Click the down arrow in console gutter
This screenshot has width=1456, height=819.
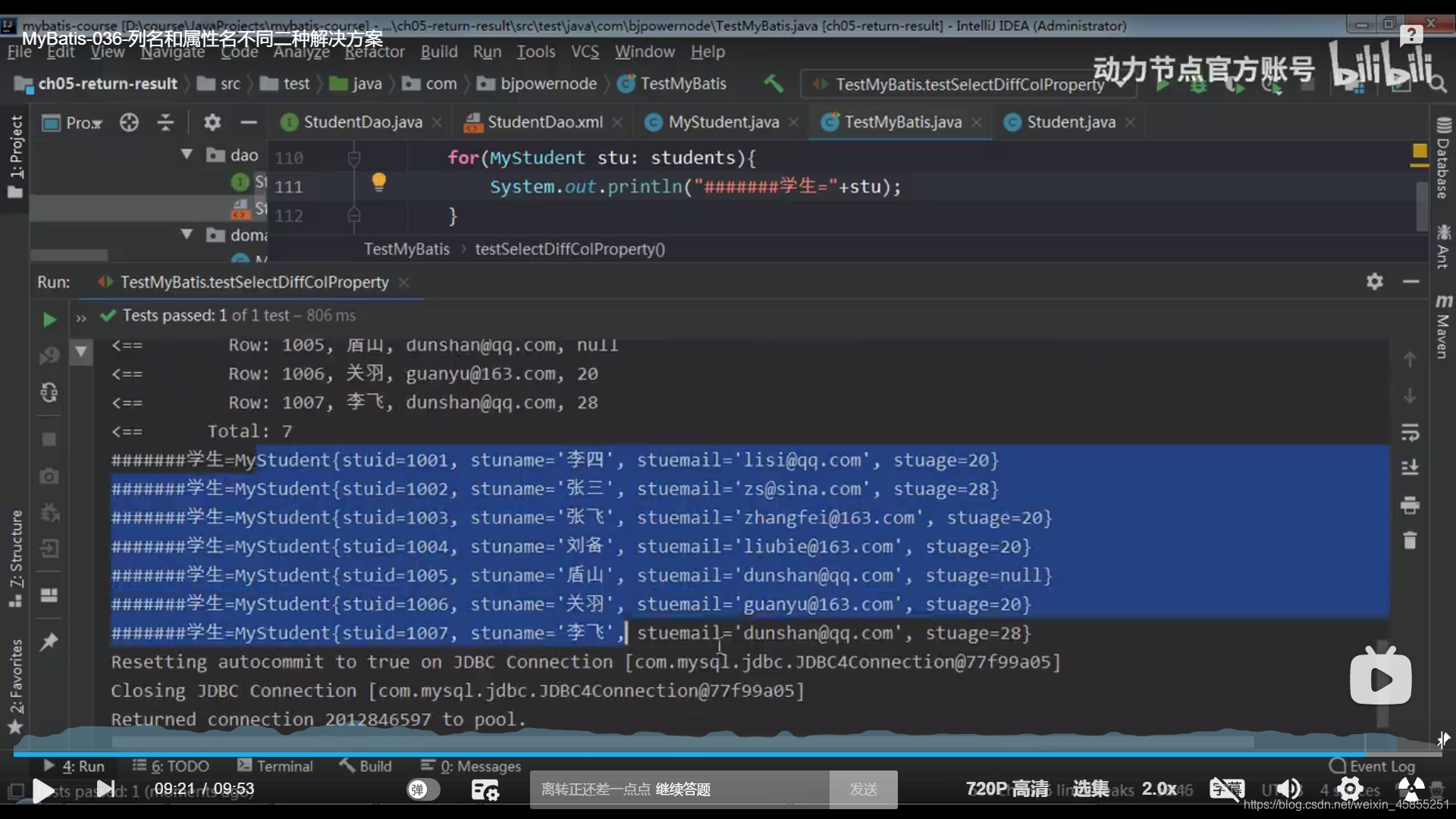tap(1410, 396)
